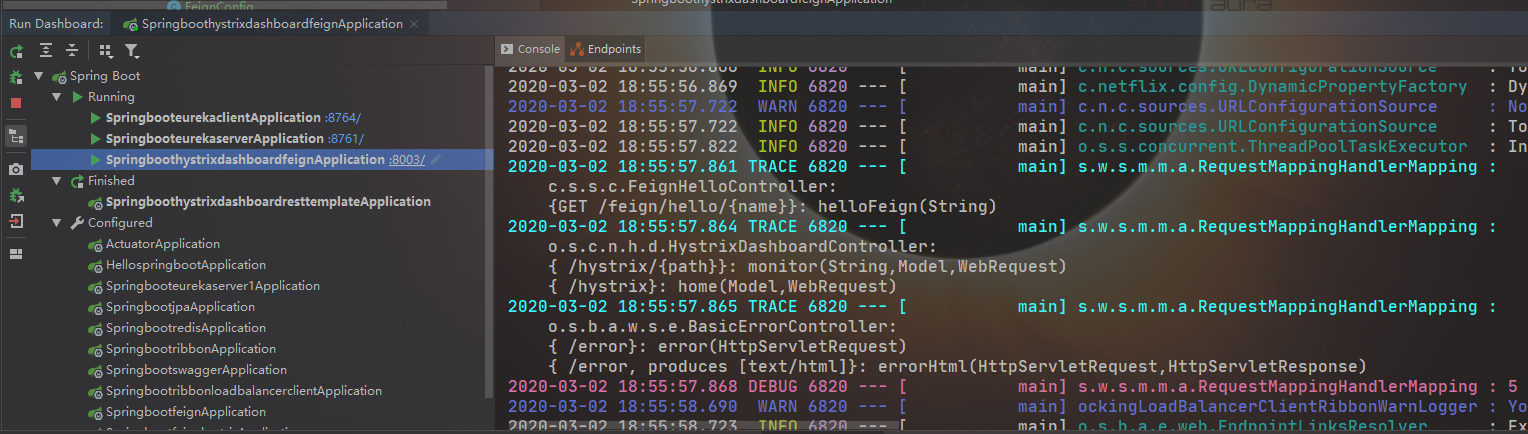
Task: Select SpringbootredisApplication configuration
Action: (x=185, y=328)
